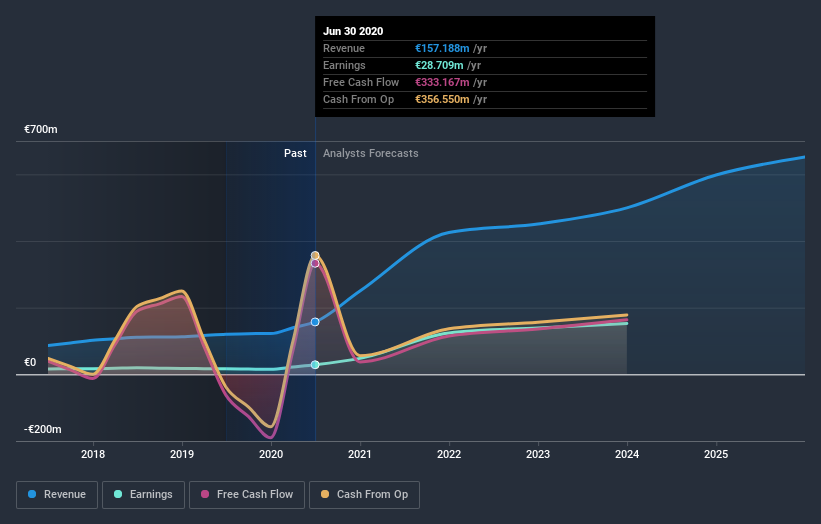Click the 'Earnings' row label in tooltip

(x=345, y=65)
